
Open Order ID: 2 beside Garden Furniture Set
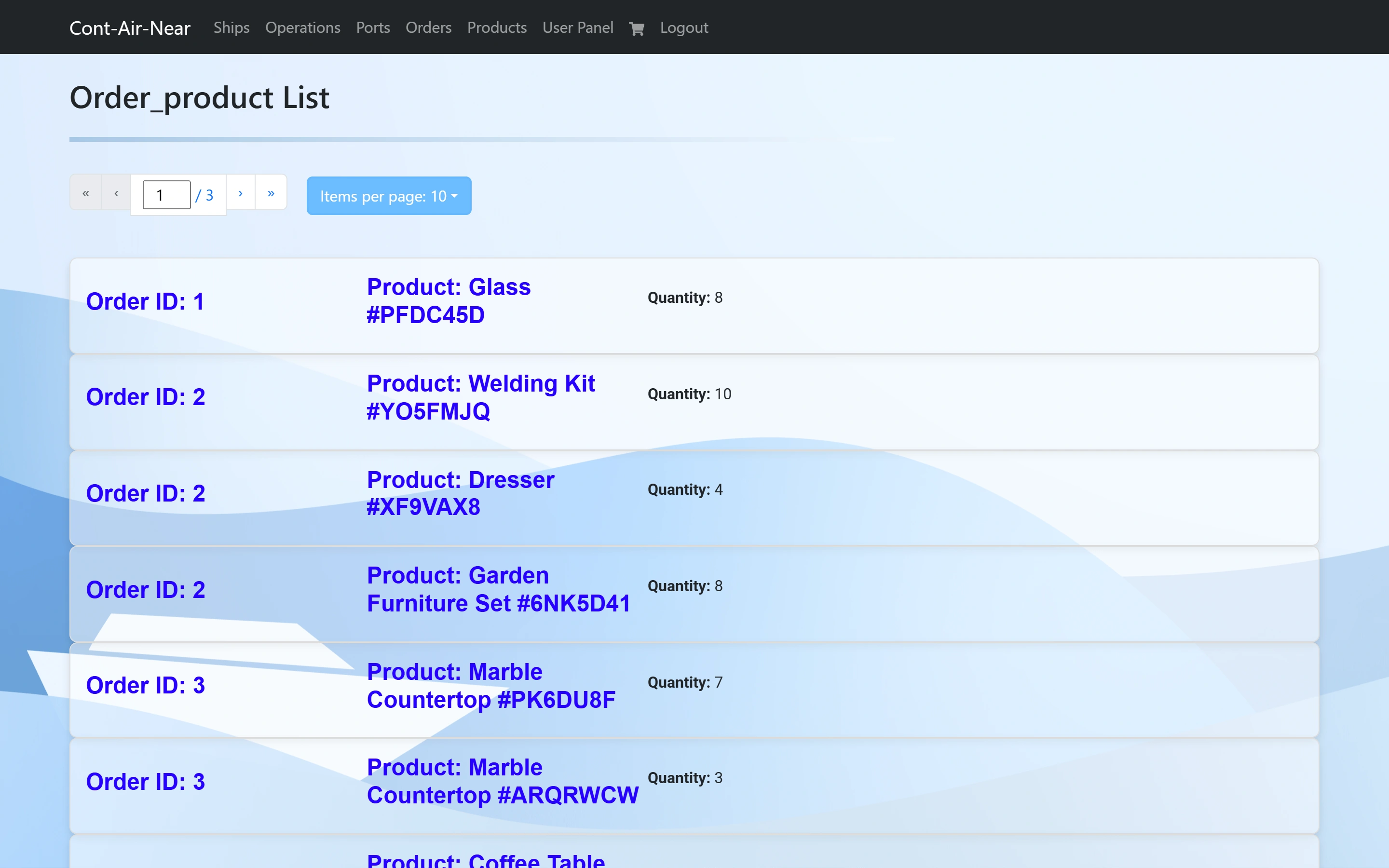click(x=145, y=590)
